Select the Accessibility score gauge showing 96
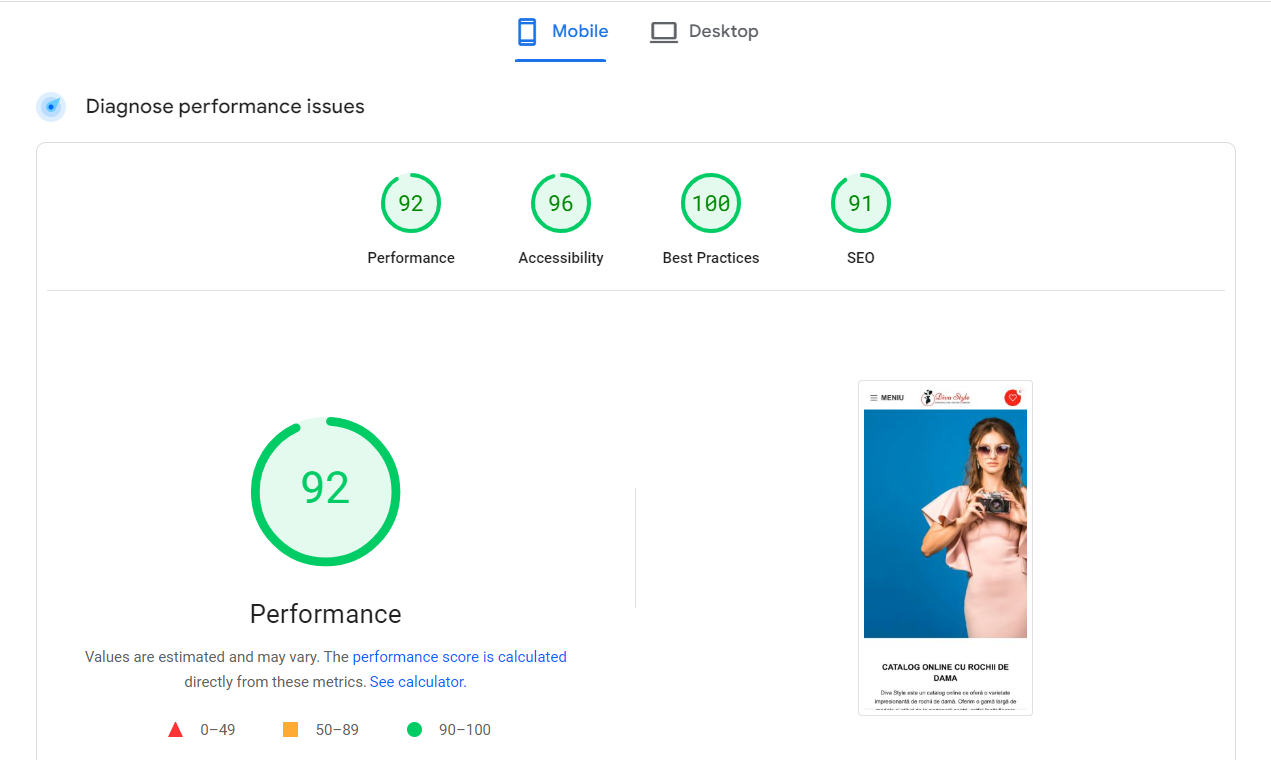The image size is (1271, 760). coord(560,202)
